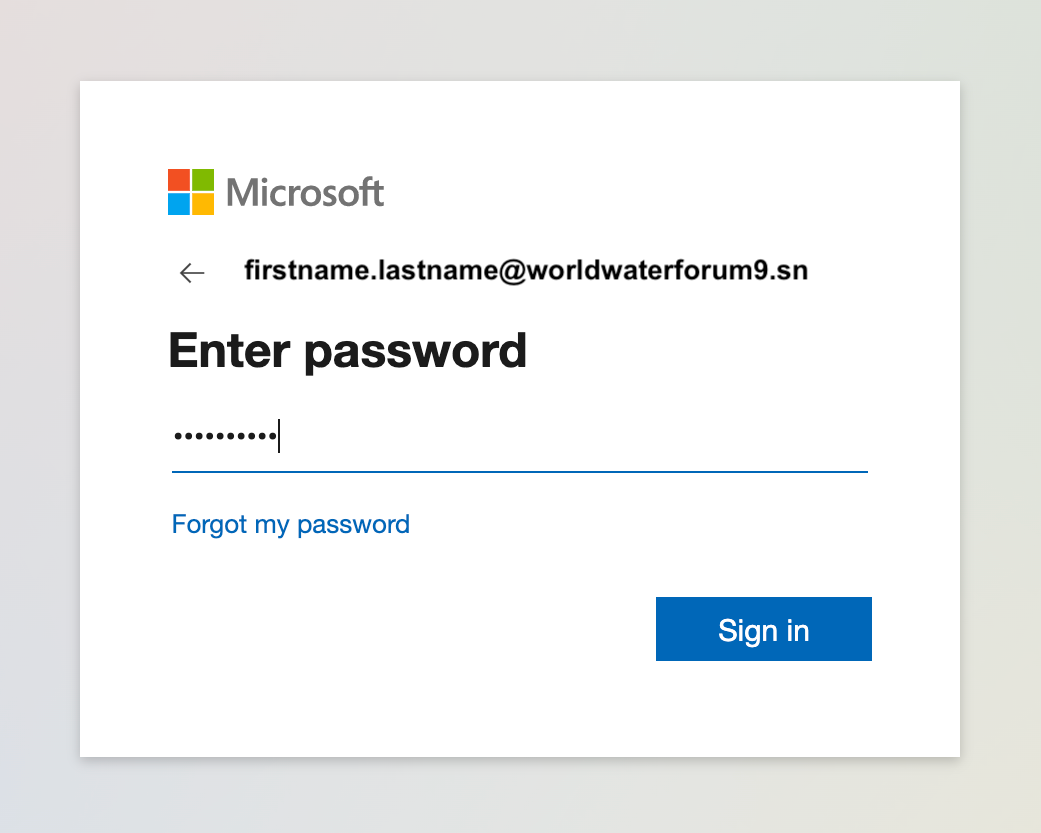Click the Sign in button
Screen dimensions: 1041x833
pos(763,629)
